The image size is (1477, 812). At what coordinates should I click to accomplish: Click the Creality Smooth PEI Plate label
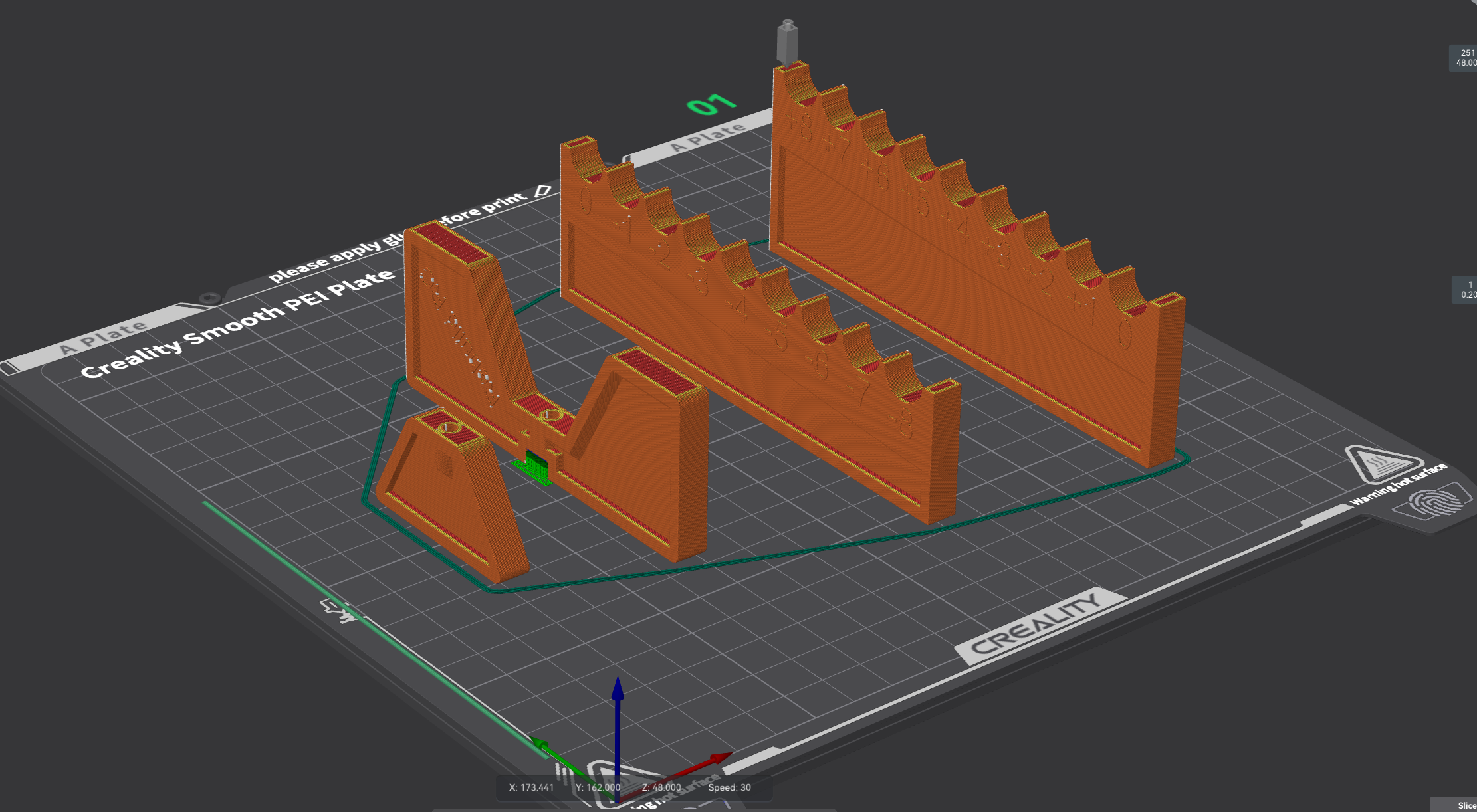point(238,323)
